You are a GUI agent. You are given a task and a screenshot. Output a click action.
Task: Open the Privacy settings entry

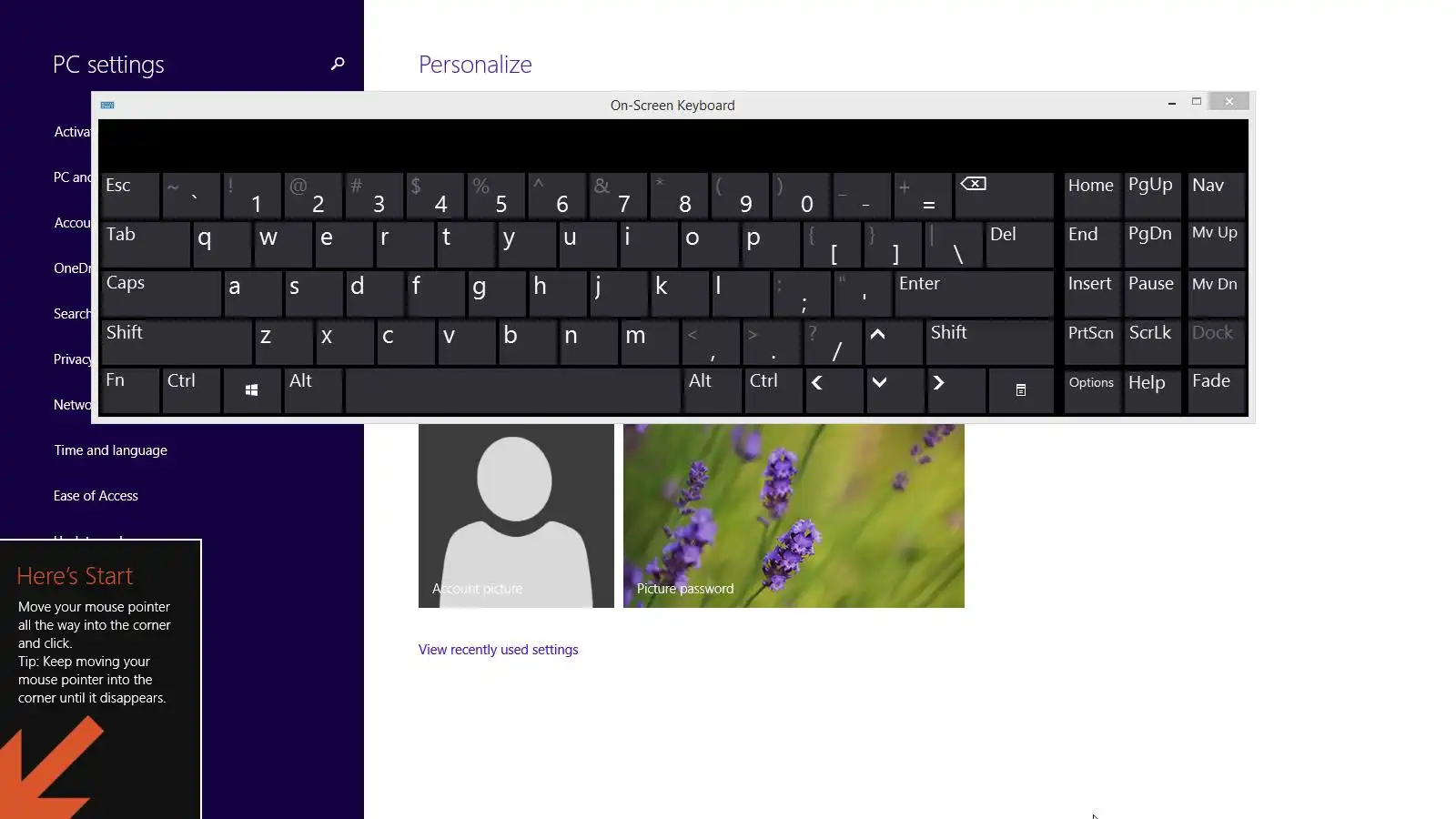pos(72,359)
